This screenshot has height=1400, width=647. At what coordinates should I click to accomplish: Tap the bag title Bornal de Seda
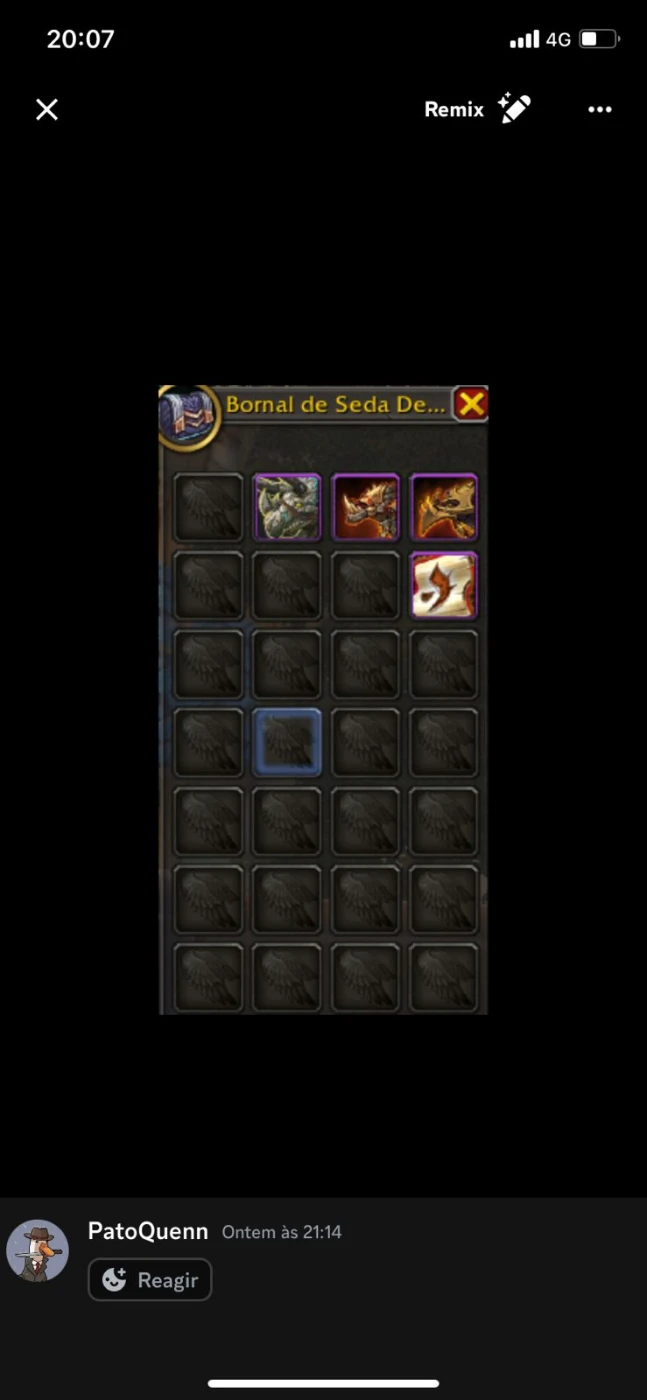coord(335,405)
